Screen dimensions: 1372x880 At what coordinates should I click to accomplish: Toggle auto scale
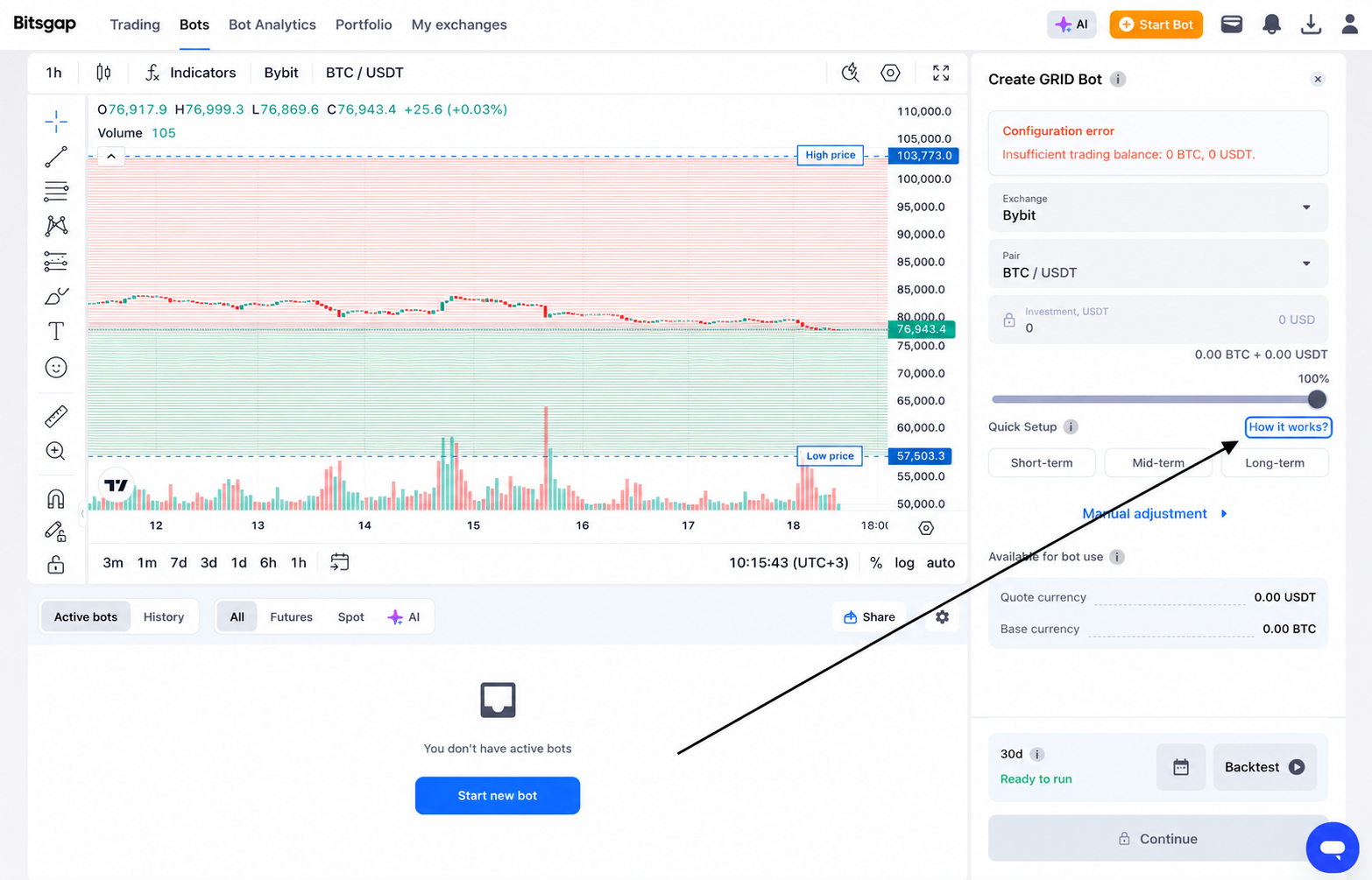tap(941, 563)
